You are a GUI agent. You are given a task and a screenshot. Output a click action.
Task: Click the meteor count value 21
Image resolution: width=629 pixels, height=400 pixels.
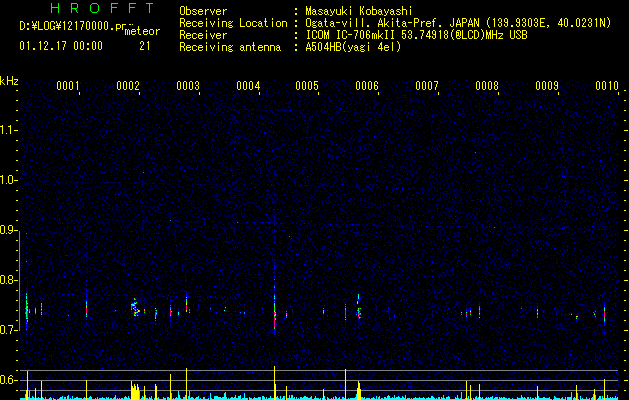point(145,46)
